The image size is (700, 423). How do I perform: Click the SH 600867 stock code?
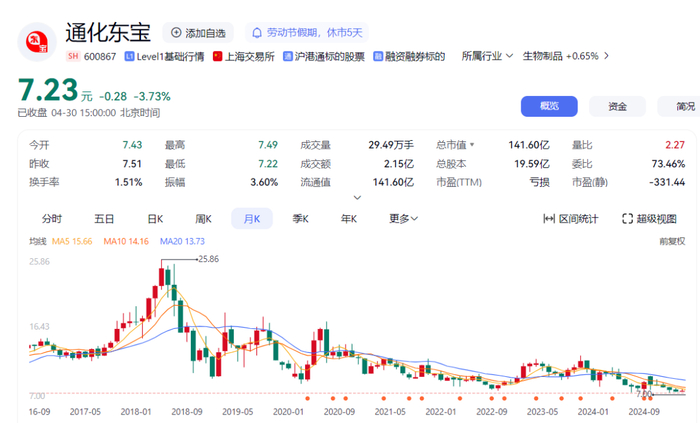(x=91, y=56)
